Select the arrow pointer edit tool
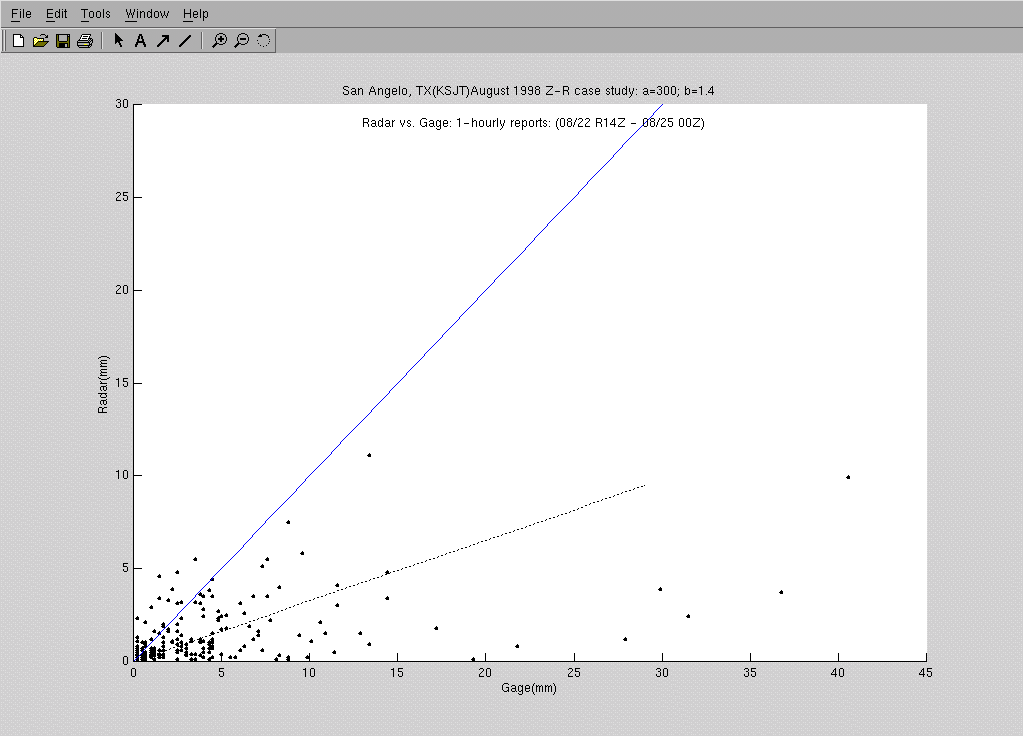Screen dimensions: 1023x736 118,40
